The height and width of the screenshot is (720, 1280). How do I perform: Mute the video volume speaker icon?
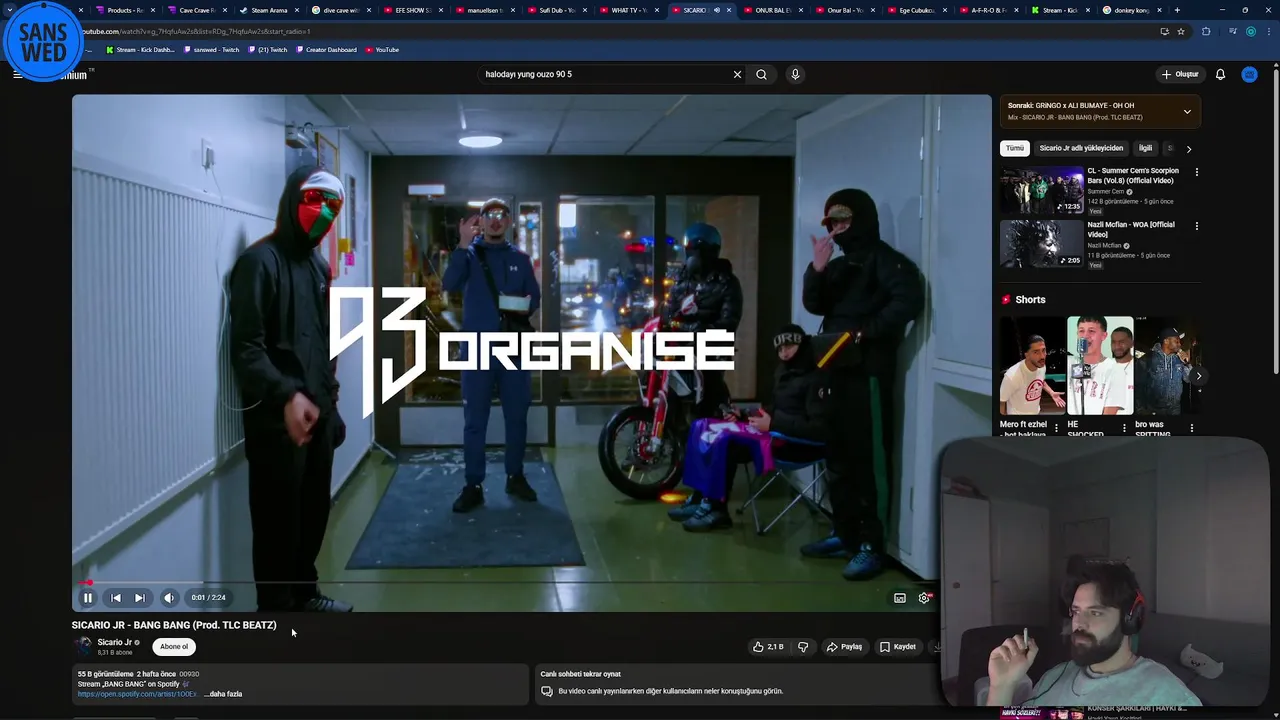tap(169, 598)
